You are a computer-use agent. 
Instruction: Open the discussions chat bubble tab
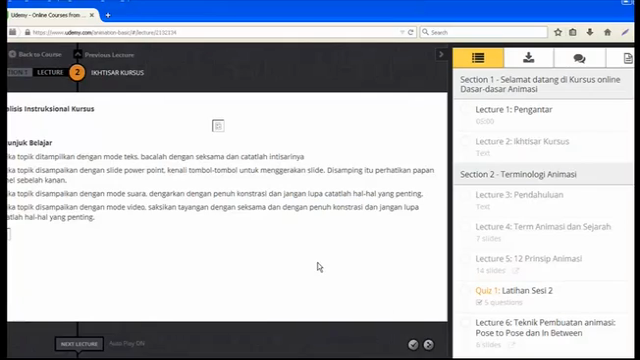579,58
